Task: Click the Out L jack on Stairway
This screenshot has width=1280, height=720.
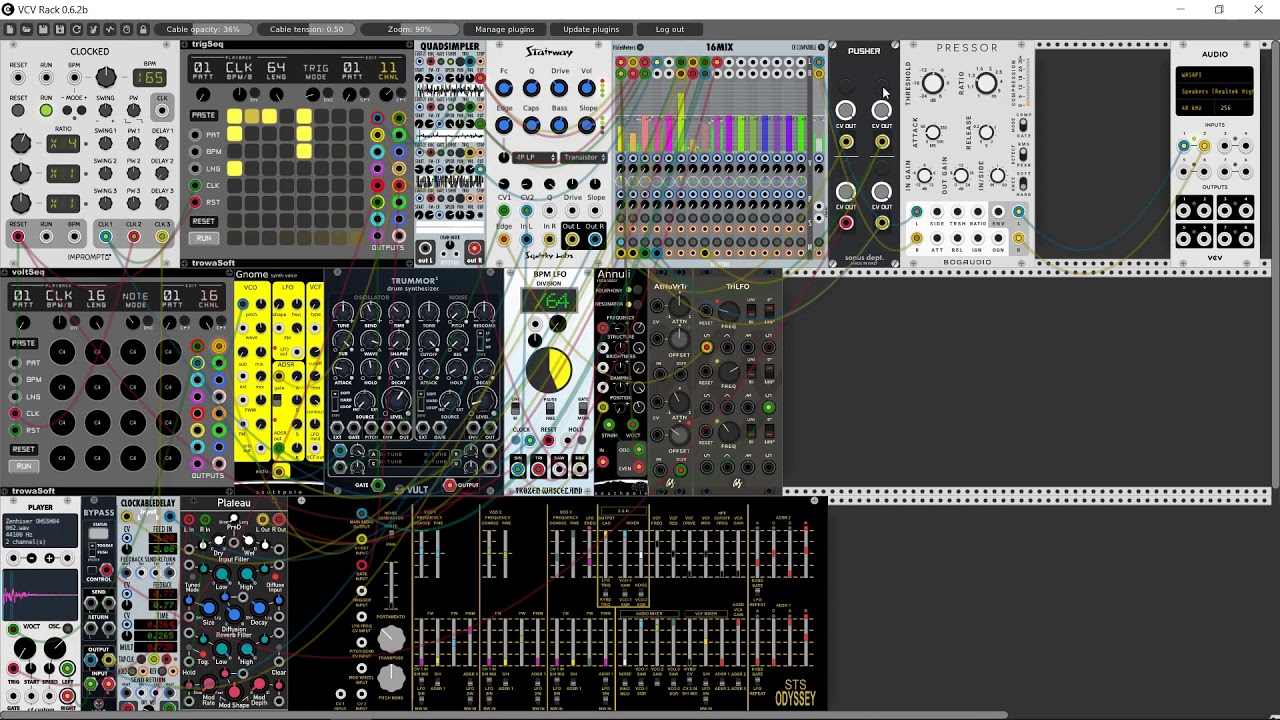Action: (x=572, y=240)
